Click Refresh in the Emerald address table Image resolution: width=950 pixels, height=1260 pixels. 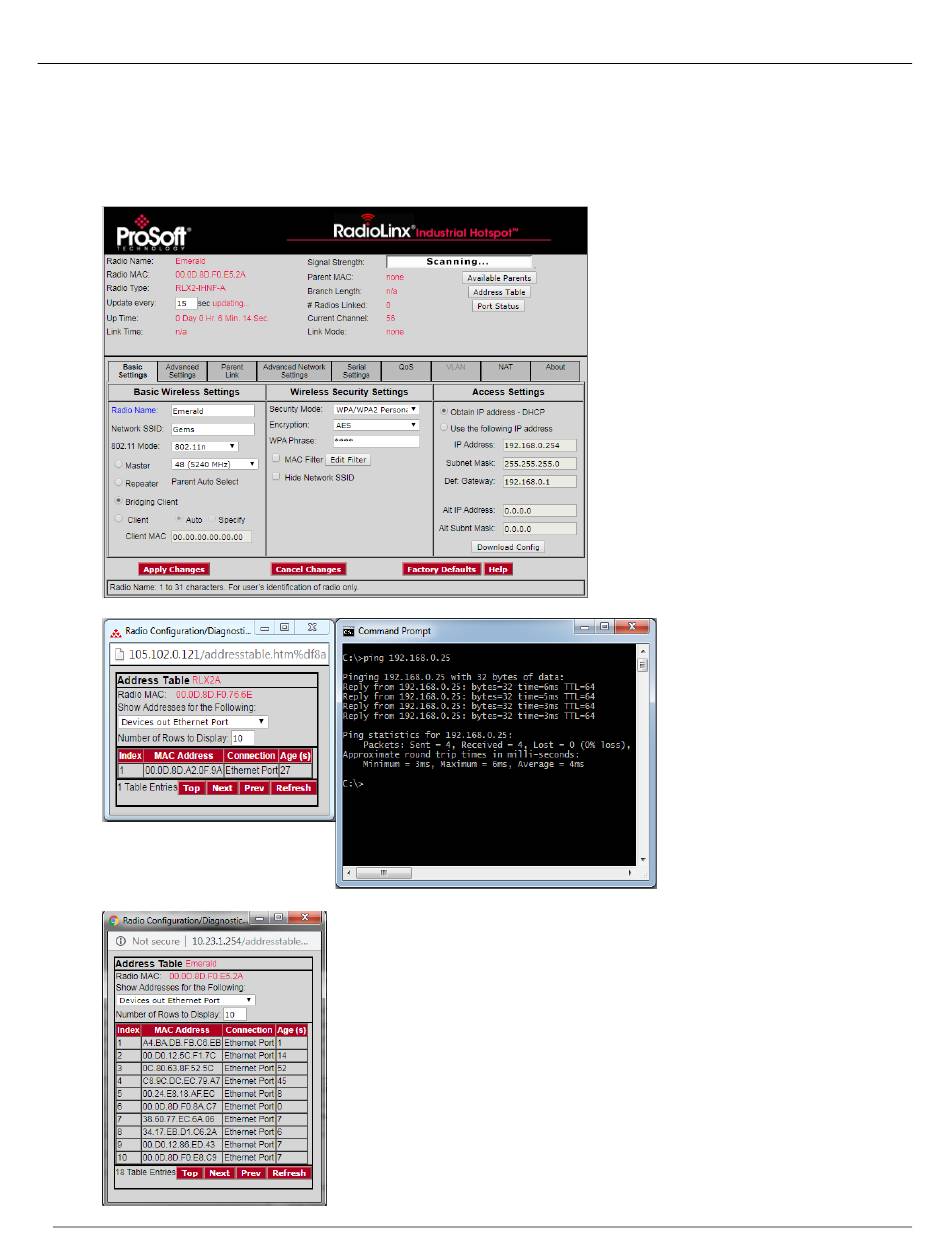point(289,1173)
